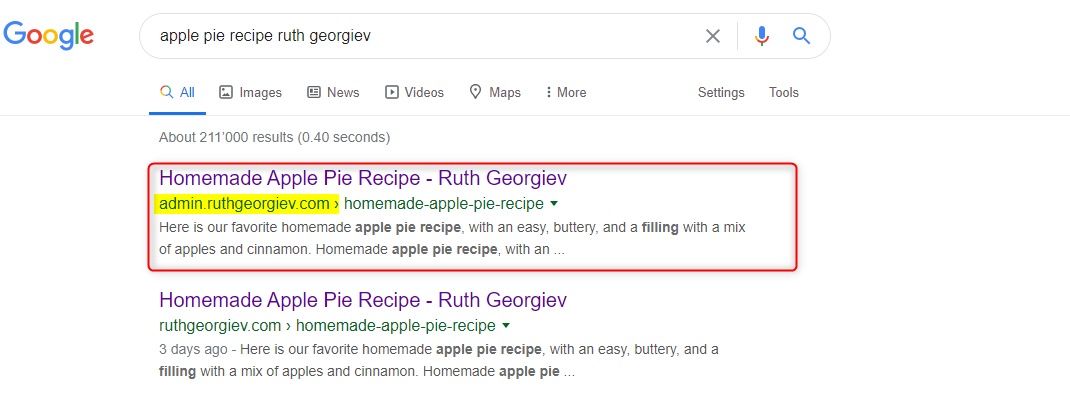Select the All results tab
The height and width of the screenshot is (412, 1070).
tap(178, 92)
